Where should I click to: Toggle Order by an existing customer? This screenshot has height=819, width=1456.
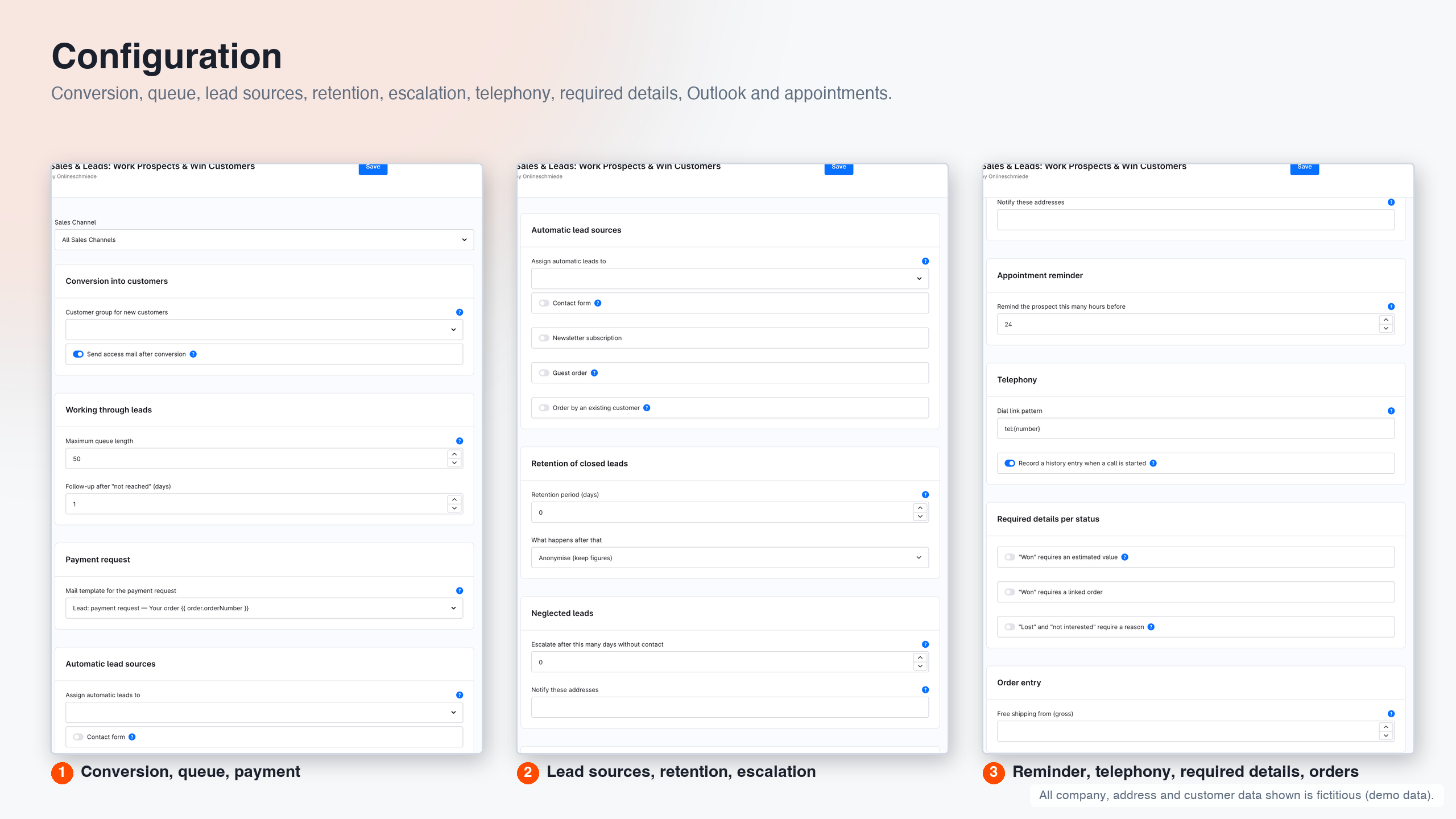544,408
